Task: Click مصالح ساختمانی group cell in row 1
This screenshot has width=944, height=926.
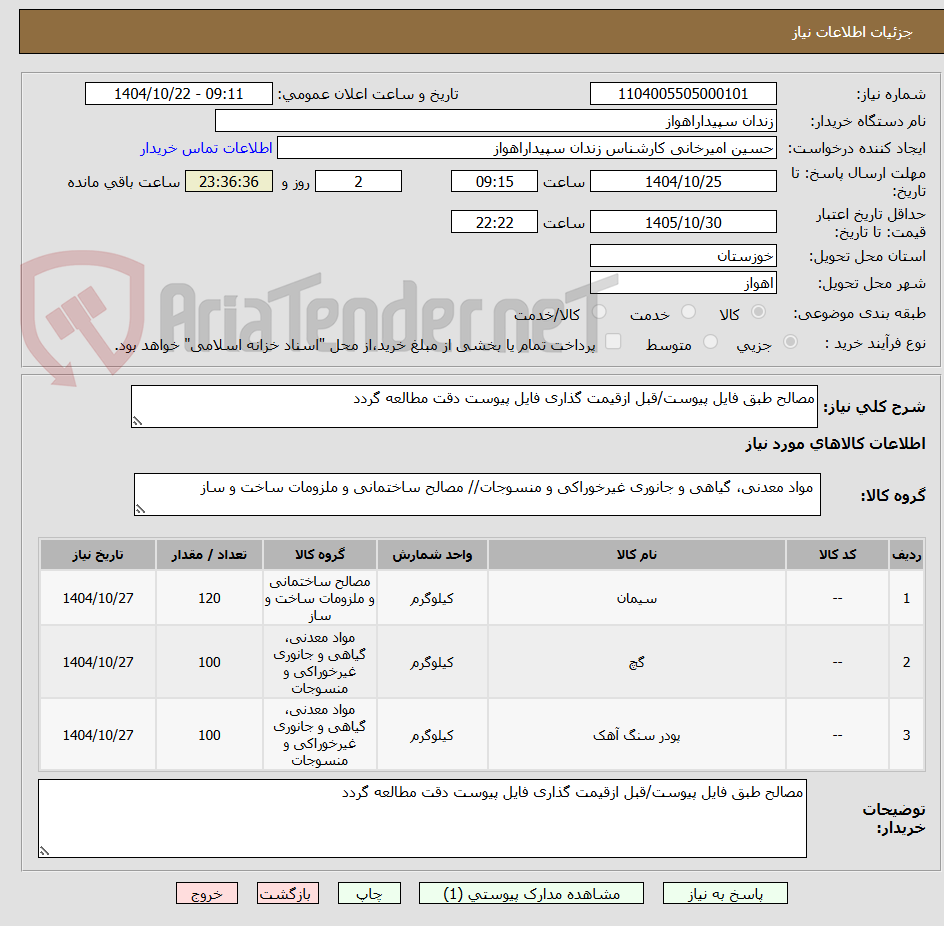Action: tap(320, 598)
